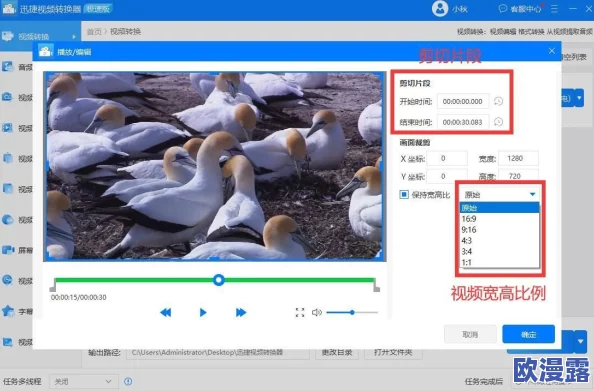Screen dimensions: 594x391
Task: Click the 取消 cancel button
Action: 470,334
